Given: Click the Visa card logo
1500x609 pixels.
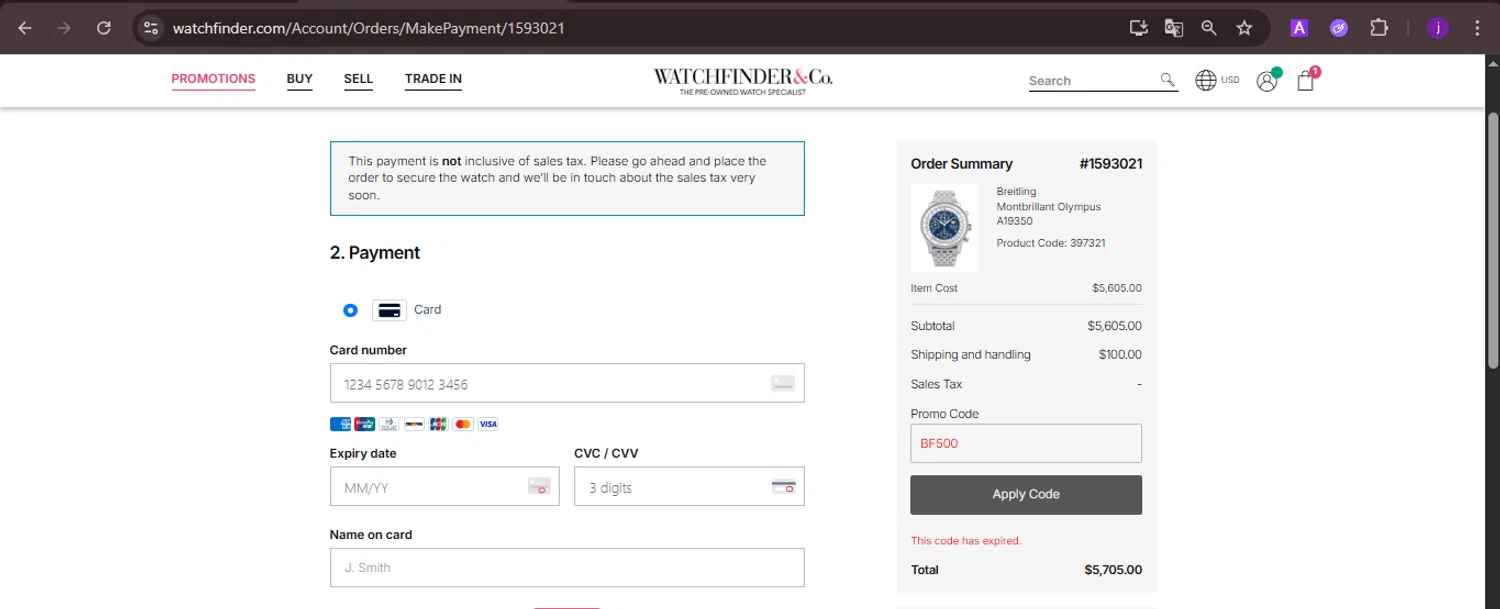Looking at the screenshot, I should (x=488, y=424).
